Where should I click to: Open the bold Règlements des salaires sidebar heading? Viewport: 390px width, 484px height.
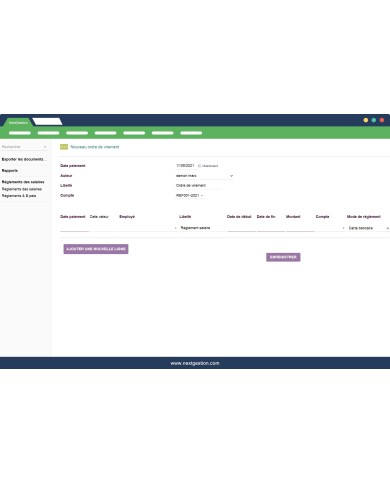[23, 182]
